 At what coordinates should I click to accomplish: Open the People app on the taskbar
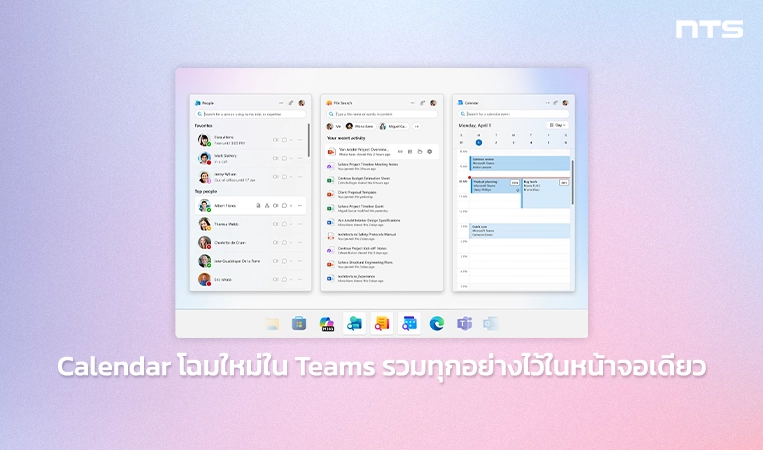coord(354,324)
